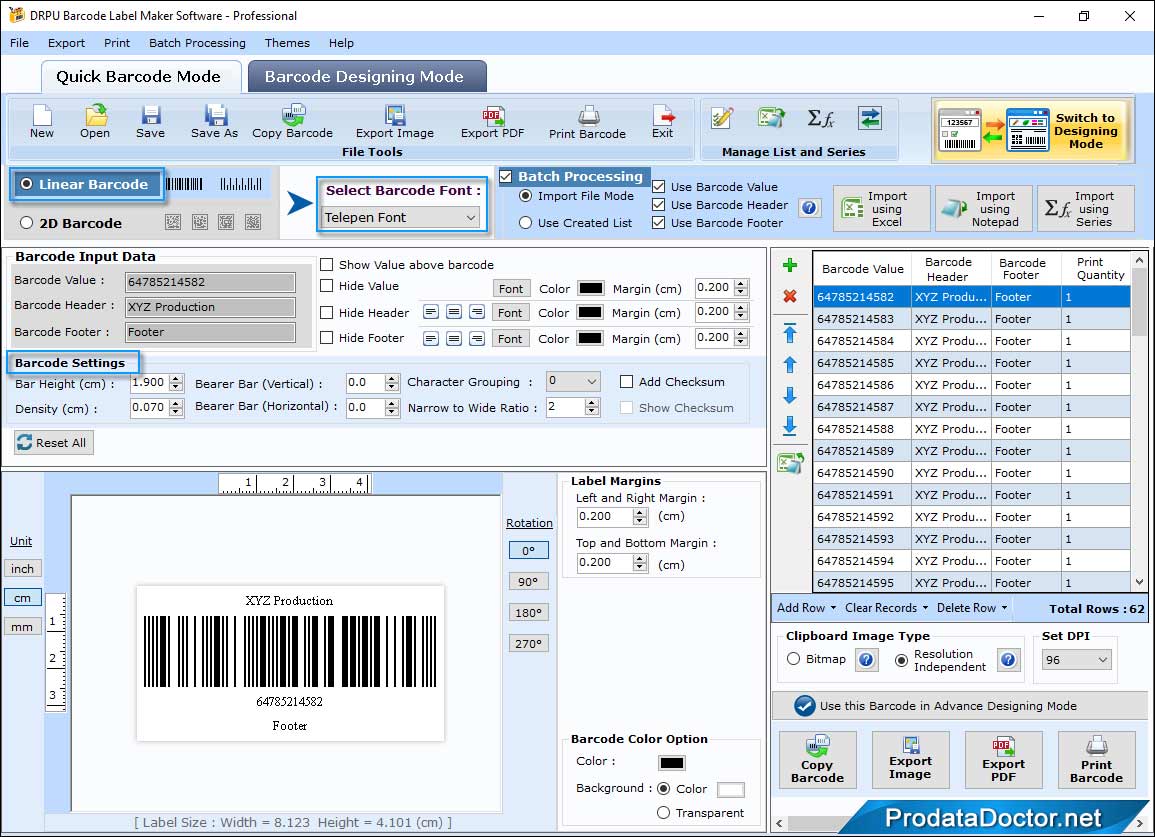
Task: Select the Linear Barcode radio button
Action: [x=27, y=184]
